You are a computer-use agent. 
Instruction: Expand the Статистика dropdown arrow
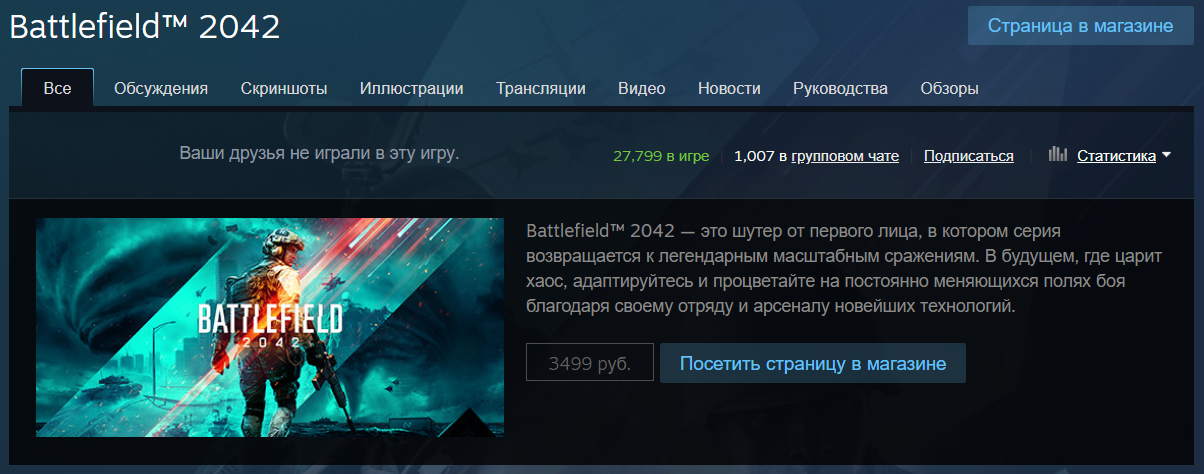click(1166, 155)
